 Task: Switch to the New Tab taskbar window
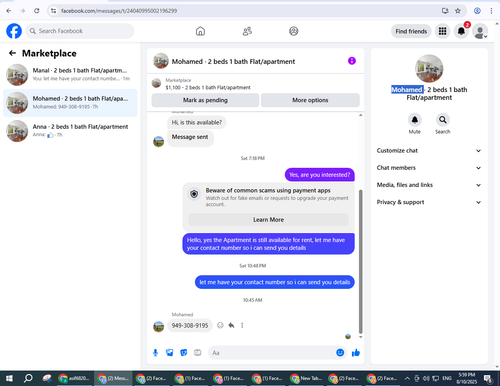[307, 378]
